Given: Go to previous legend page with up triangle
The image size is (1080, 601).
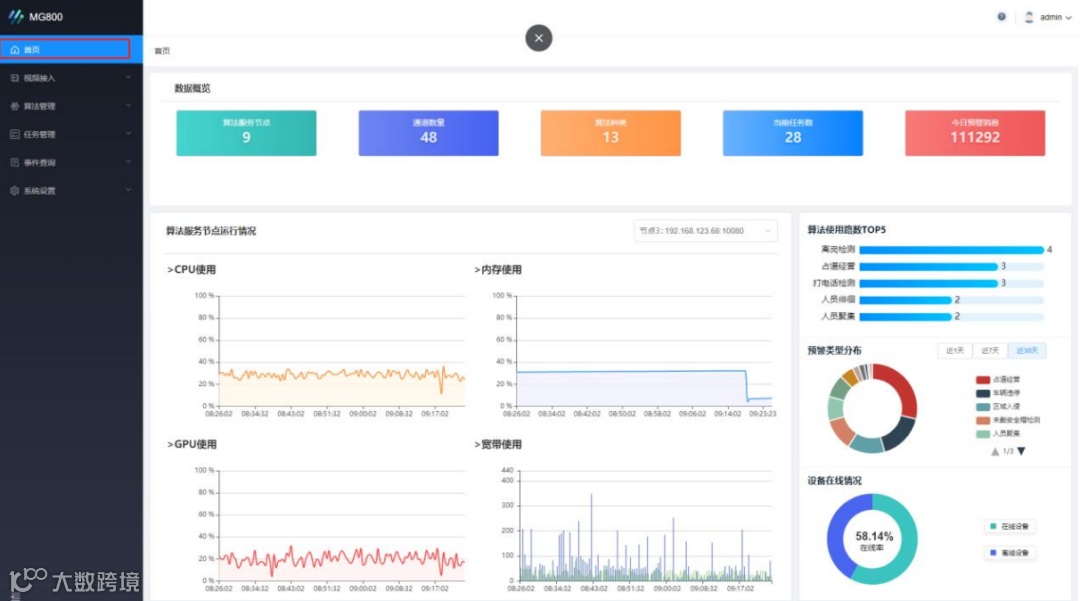Looking at the screenshot, I should 995,452.
